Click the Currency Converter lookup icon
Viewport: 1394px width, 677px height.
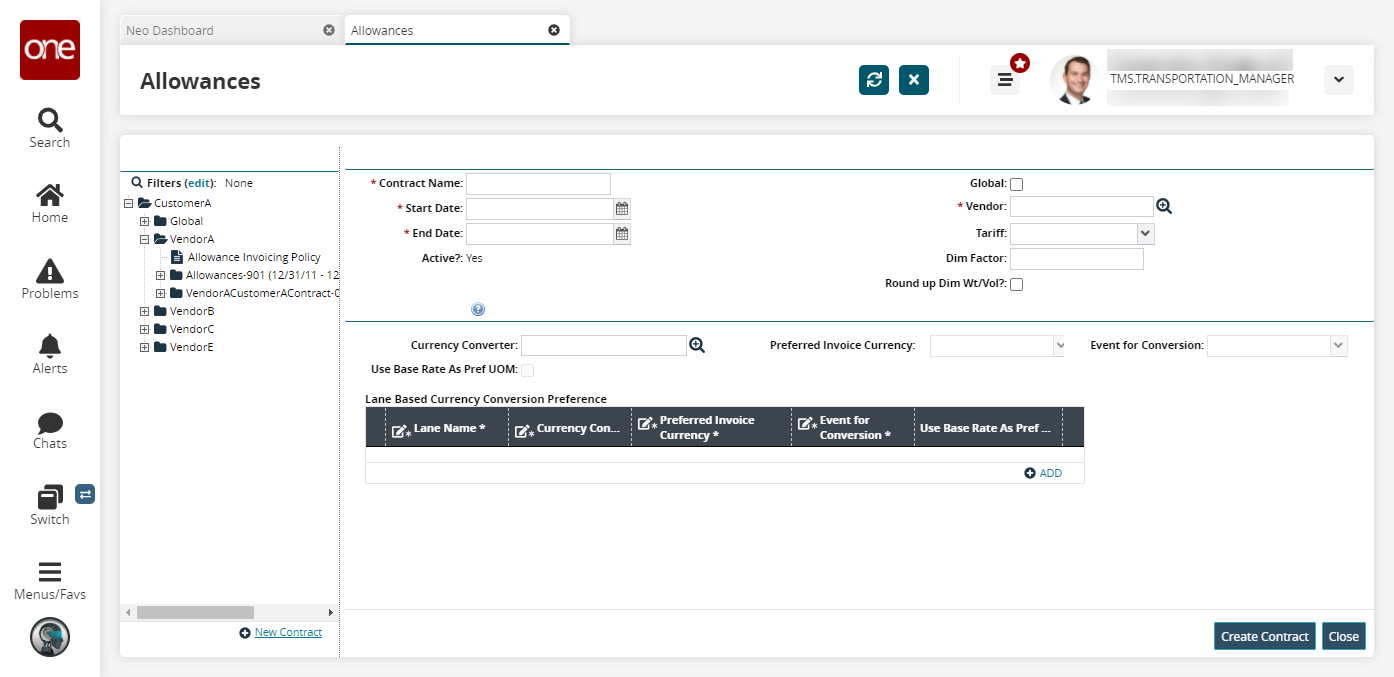(697, 345)
